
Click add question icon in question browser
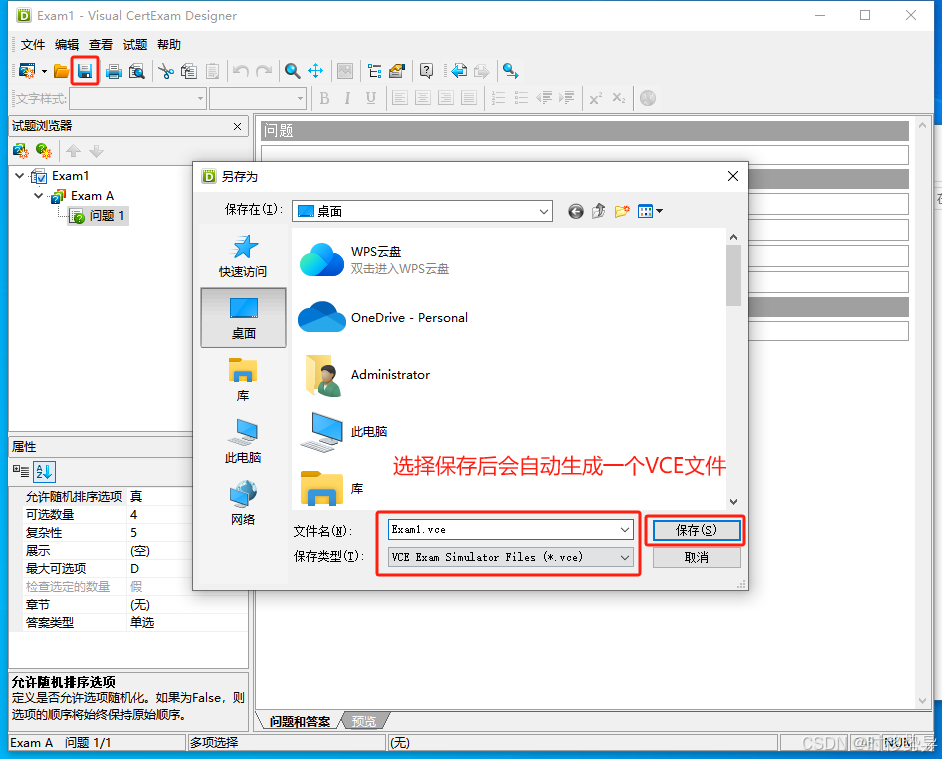(44, 150)
